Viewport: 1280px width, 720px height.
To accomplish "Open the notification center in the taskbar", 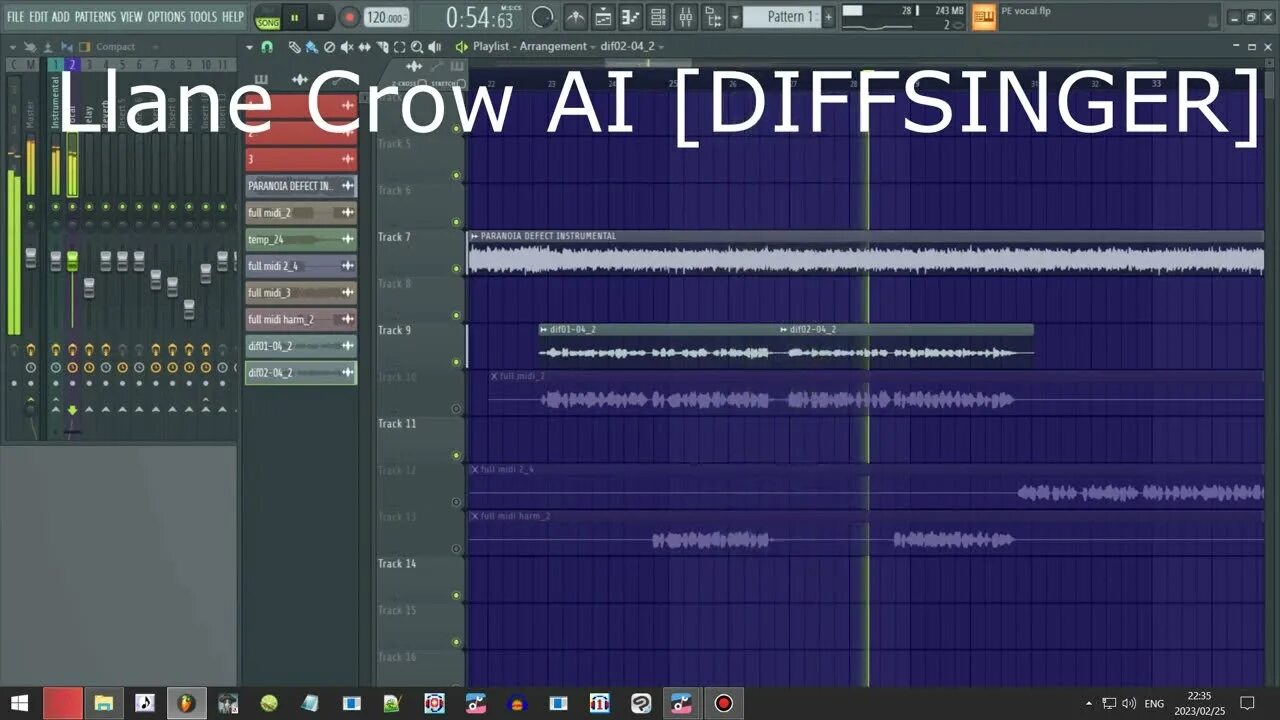I will [x=1247, y=703].
